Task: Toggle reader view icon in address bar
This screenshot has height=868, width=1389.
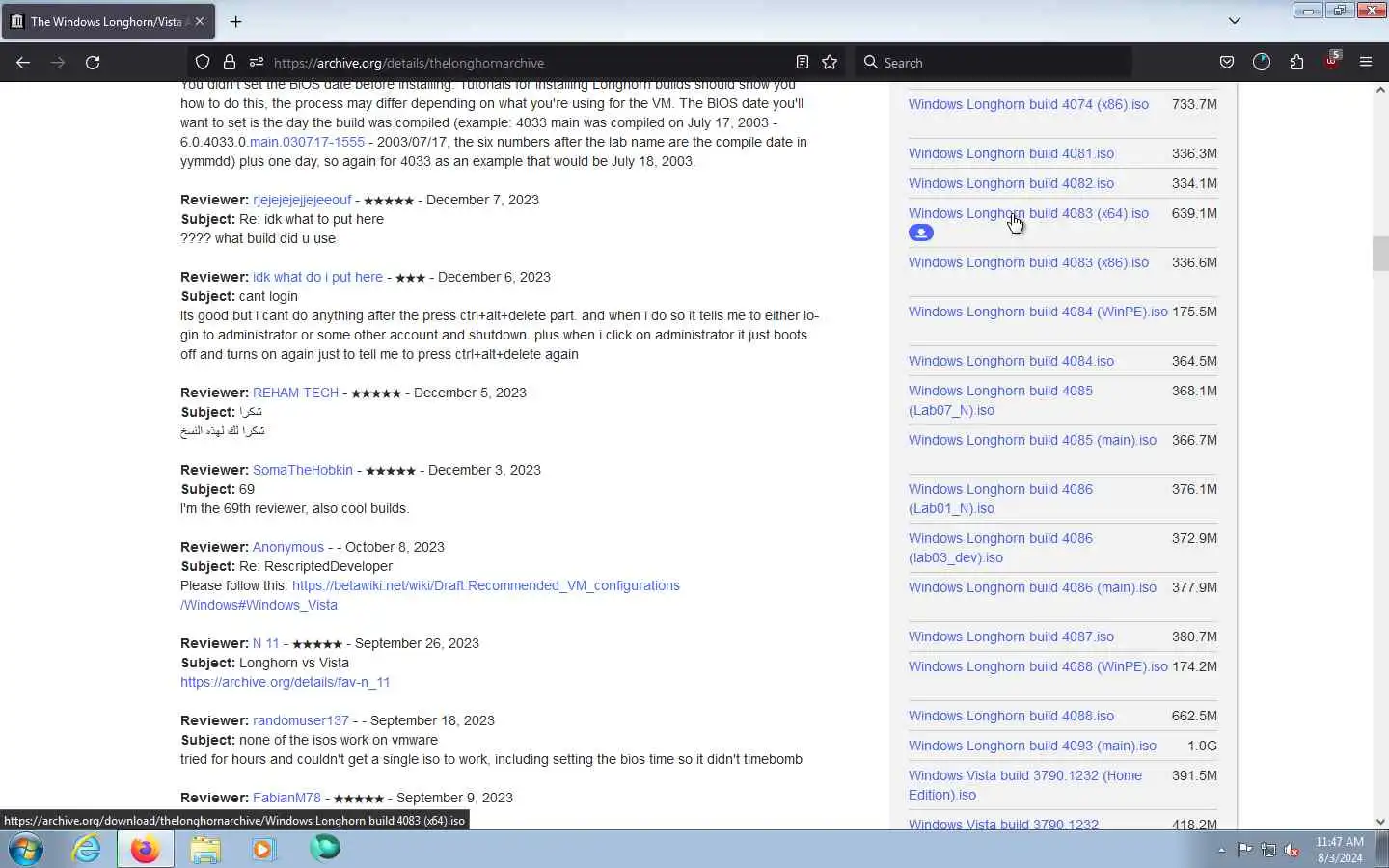Action: pos(803,63)
